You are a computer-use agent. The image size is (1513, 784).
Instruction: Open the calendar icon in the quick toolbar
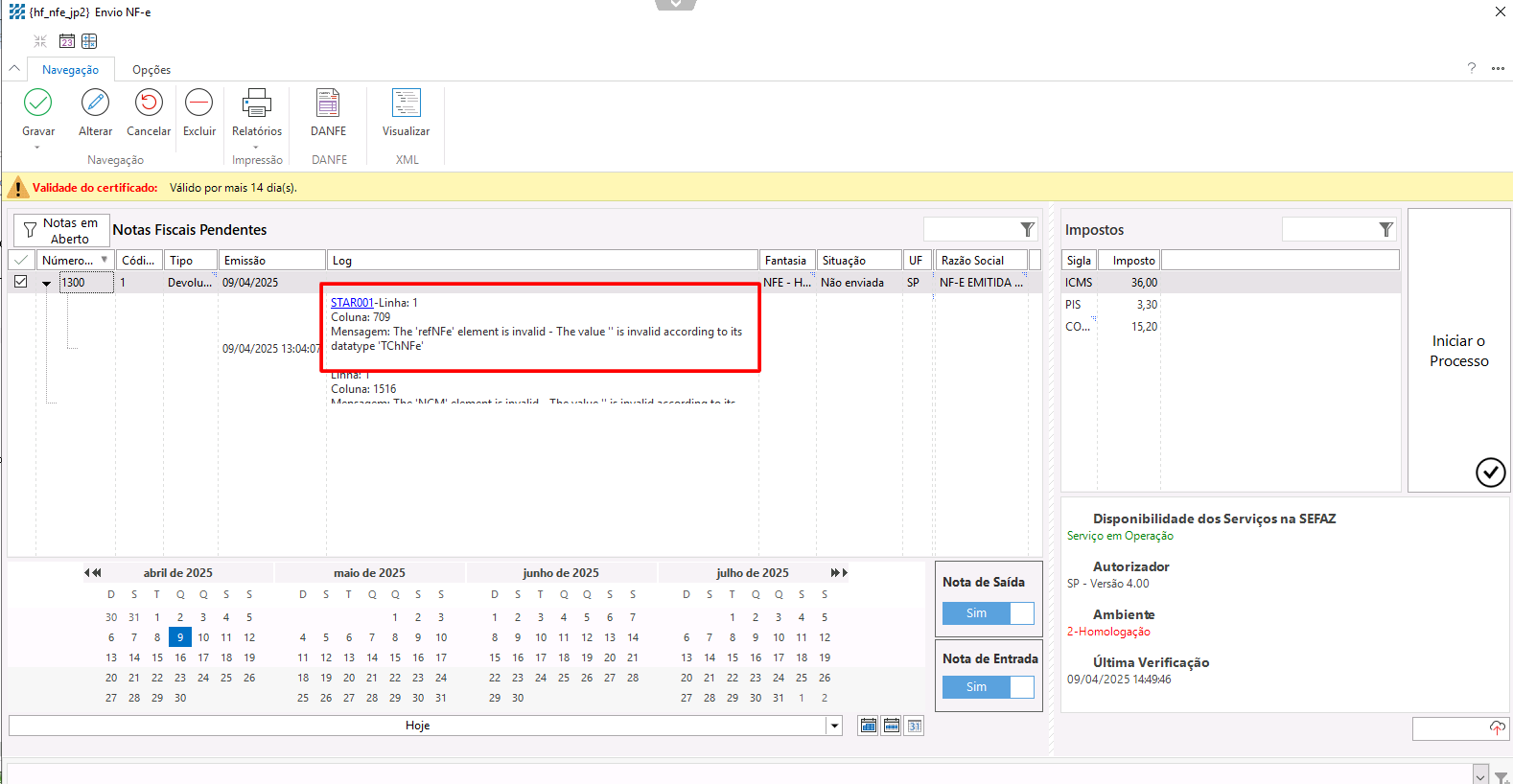point(67,41)
